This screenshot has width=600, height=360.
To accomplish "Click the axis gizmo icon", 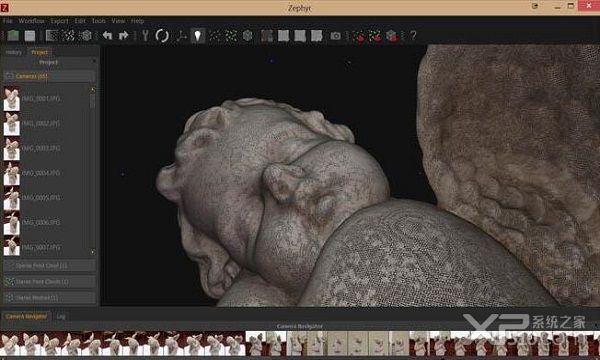I will coord(181,36).
